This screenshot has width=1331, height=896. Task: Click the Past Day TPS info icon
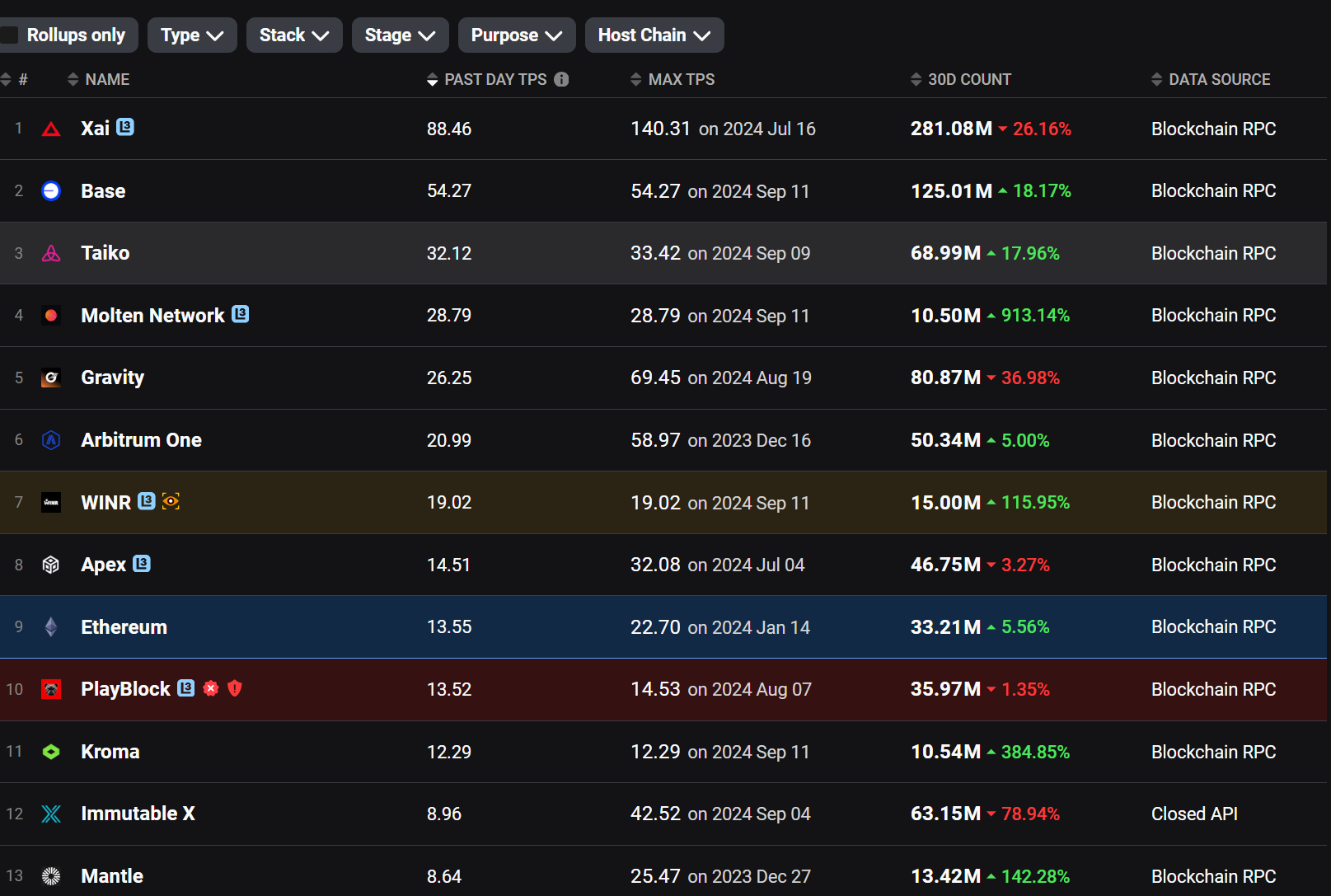click(x=561, y=80)
